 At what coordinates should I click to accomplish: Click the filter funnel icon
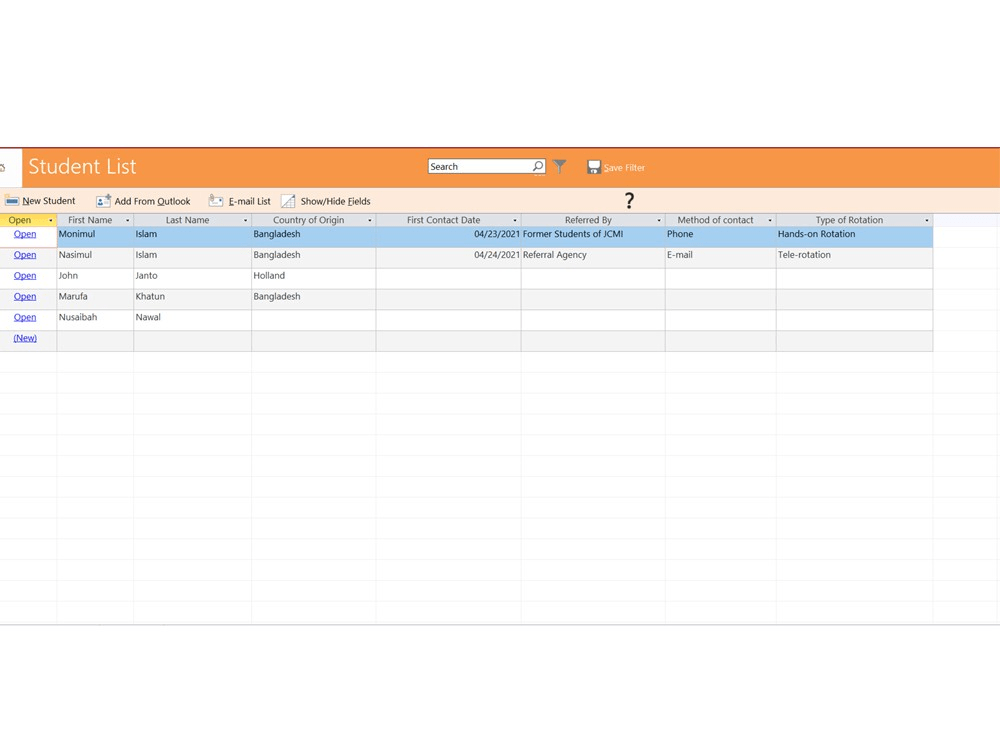point(559,166)
